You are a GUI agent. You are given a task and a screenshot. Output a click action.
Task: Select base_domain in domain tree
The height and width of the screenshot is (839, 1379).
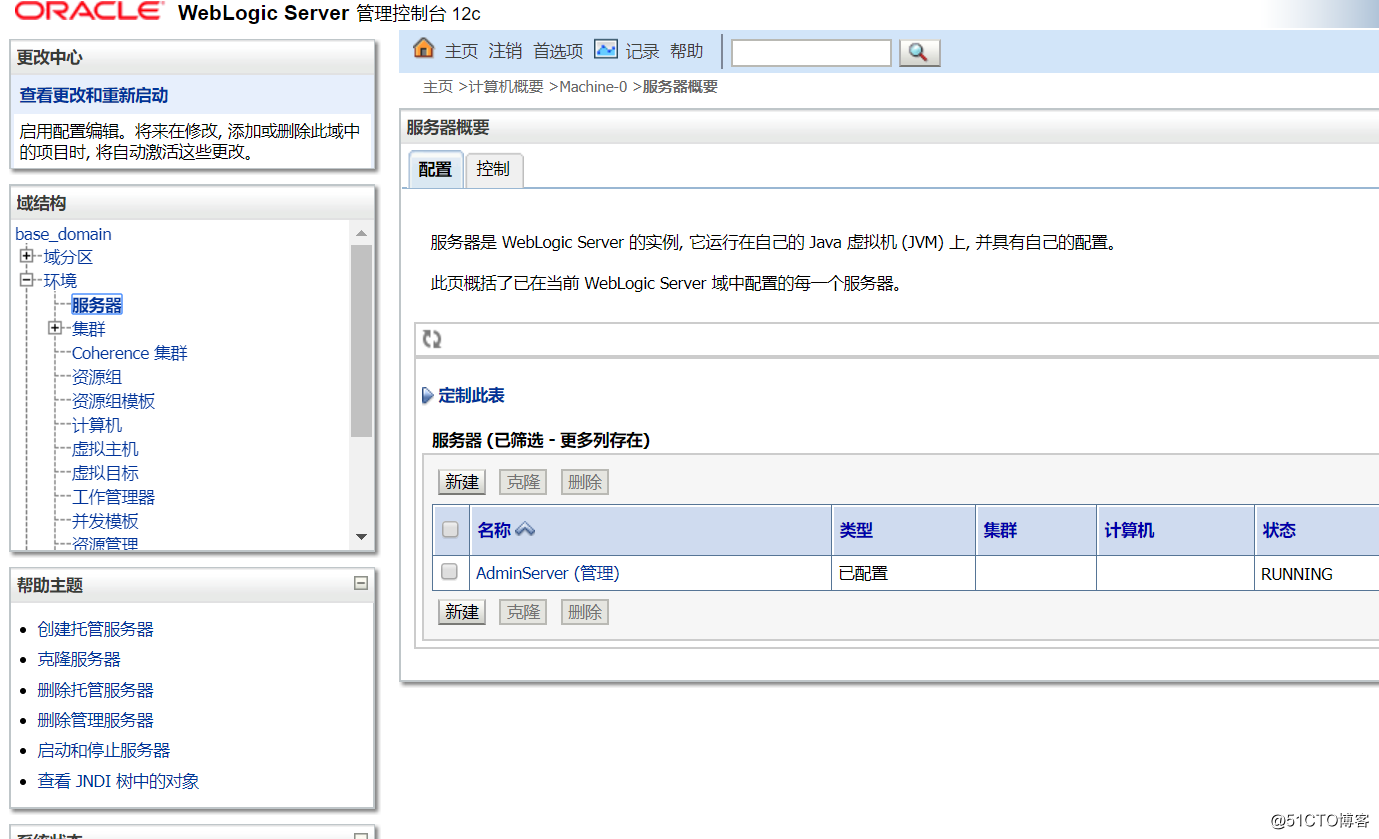(64, 234)
